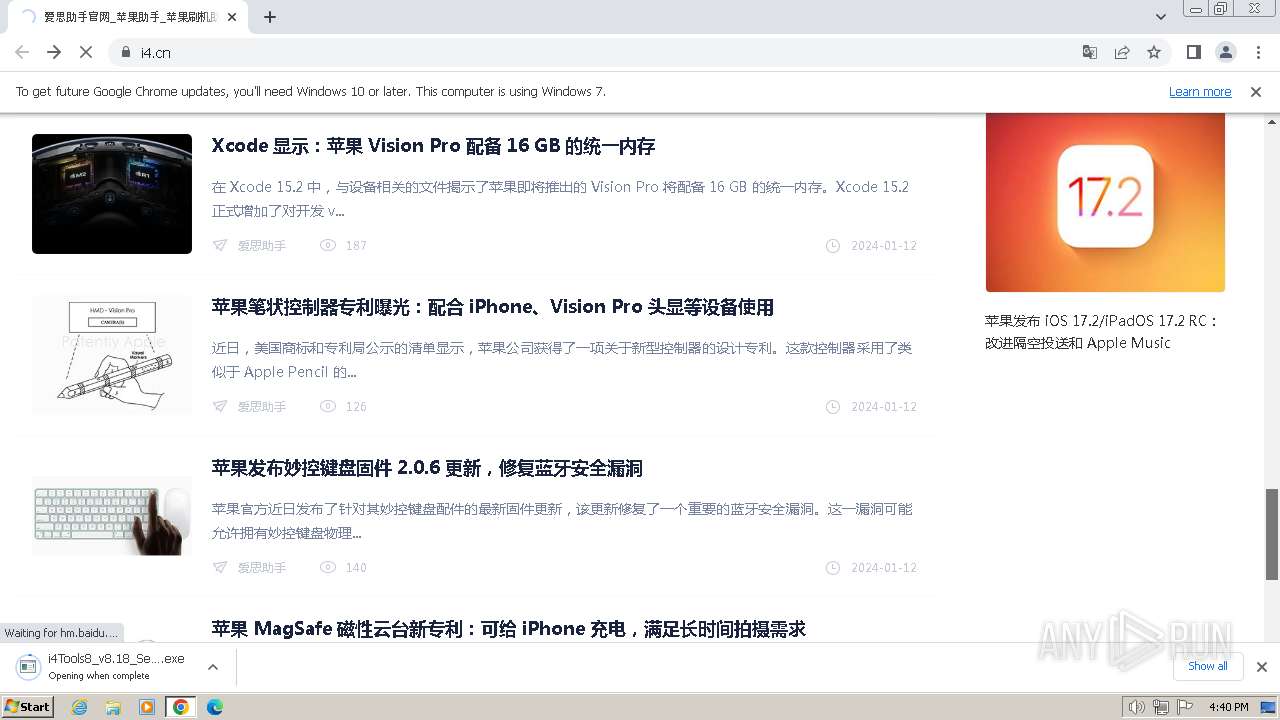Open the 4:40 PM system clock
This screenshot has height=720, width=1280.
tap(1228, 707)
